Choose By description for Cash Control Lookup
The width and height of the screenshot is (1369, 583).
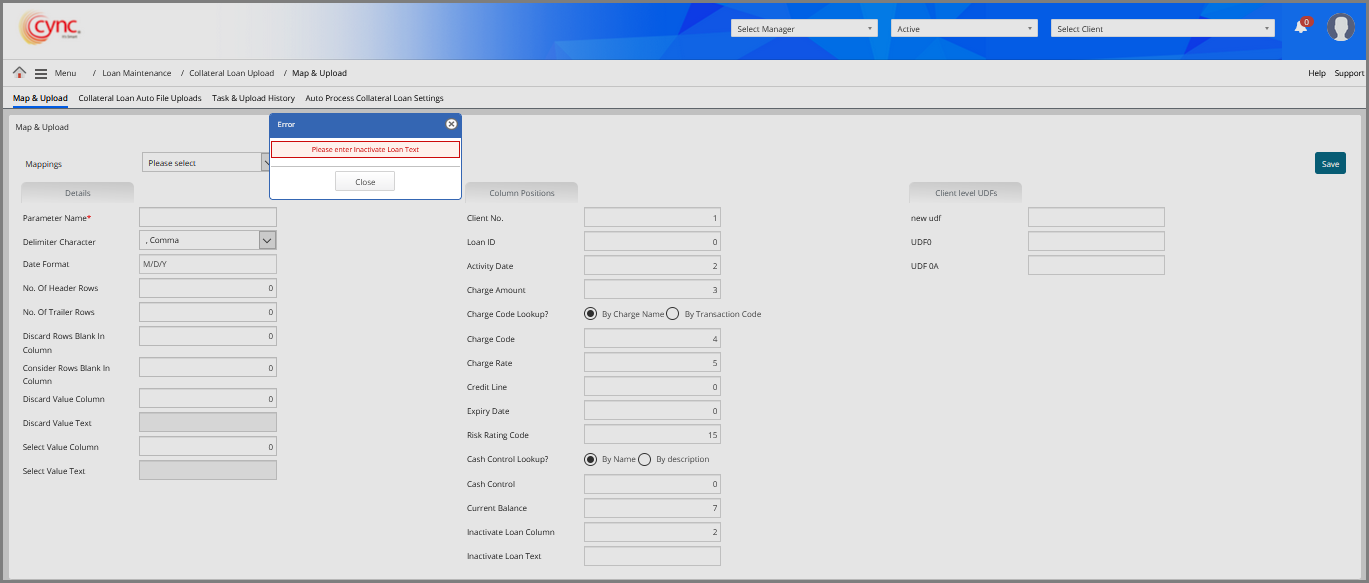click(645, 460)
